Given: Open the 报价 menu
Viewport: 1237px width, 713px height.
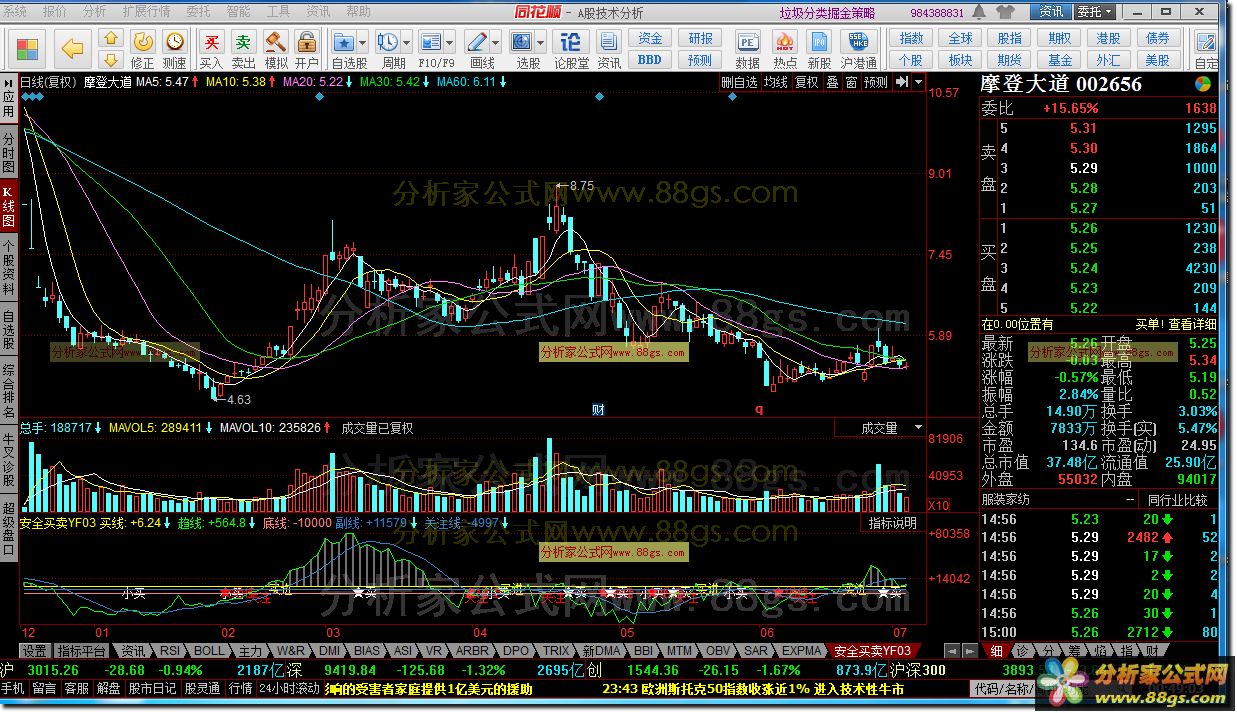Looking at the screenshot, I should pos(55,12).
